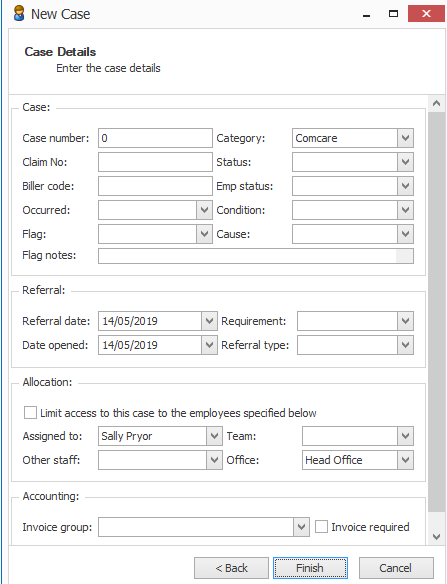The image size is (447, 584).
Task: Open the Occurred date picker arrow
Action: tap(204, 210)
